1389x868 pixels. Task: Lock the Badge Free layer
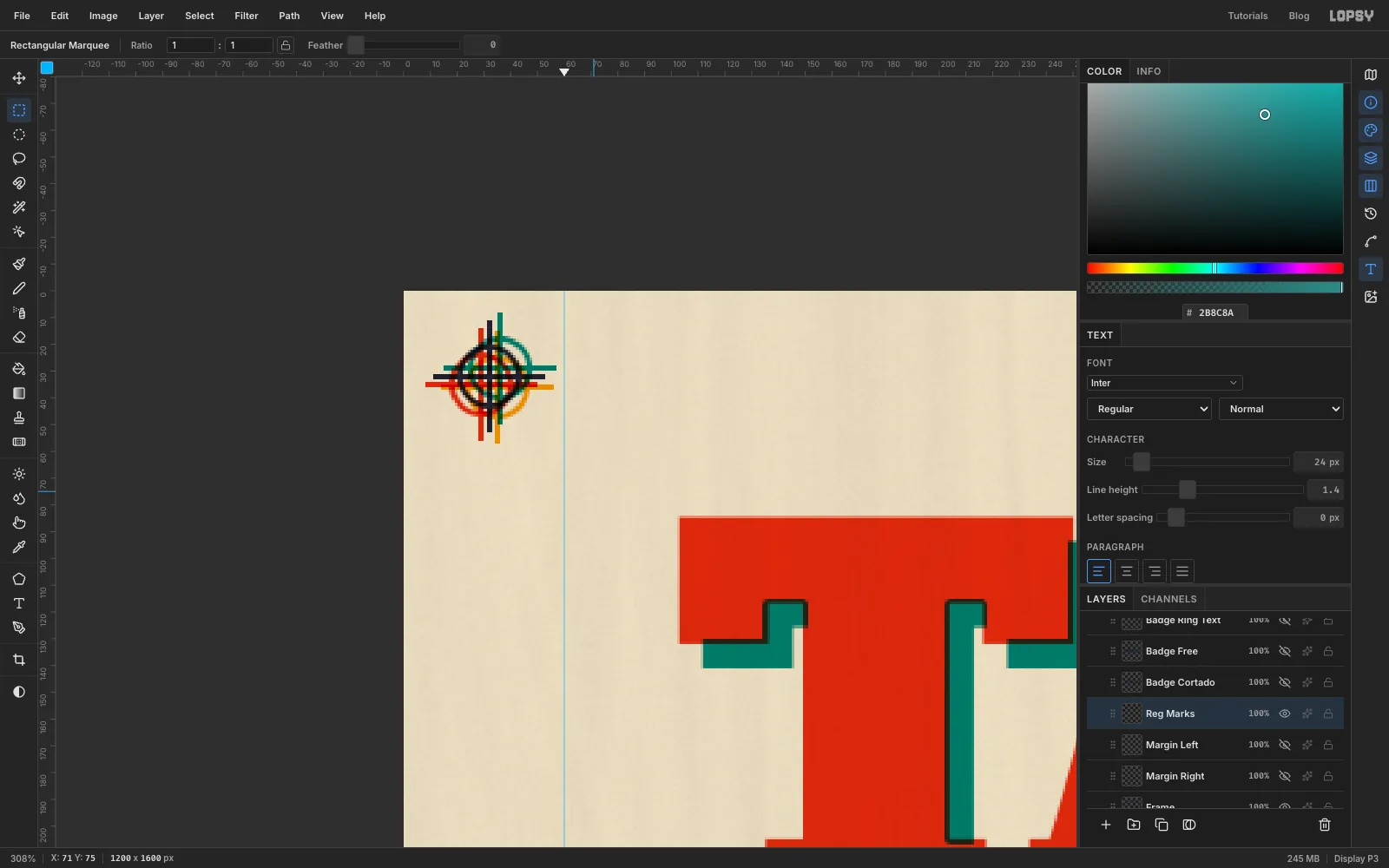(1328, 651)
